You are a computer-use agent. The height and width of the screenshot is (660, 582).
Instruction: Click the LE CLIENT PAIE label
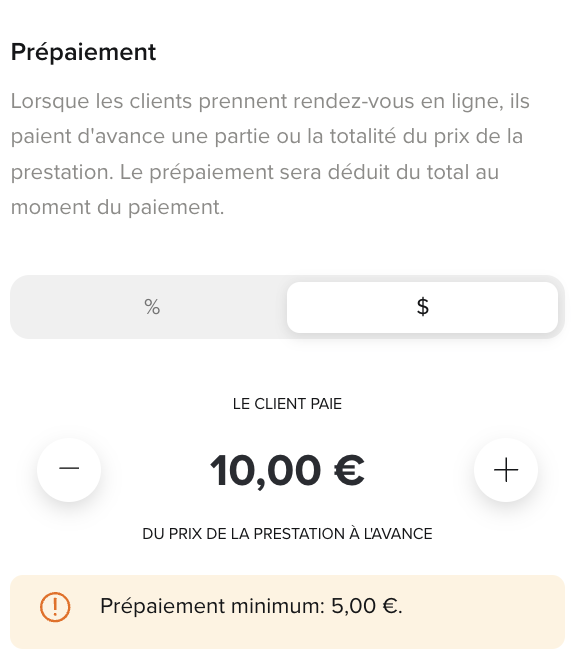(x=287, y=404)
